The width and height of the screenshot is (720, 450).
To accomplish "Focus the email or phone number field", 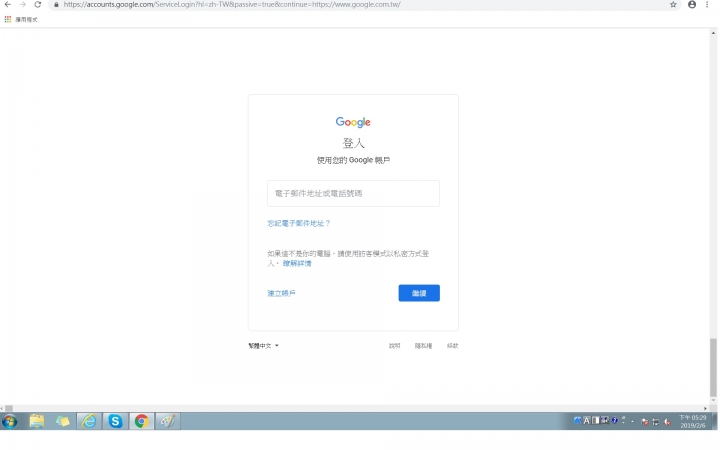I will 353,193.
